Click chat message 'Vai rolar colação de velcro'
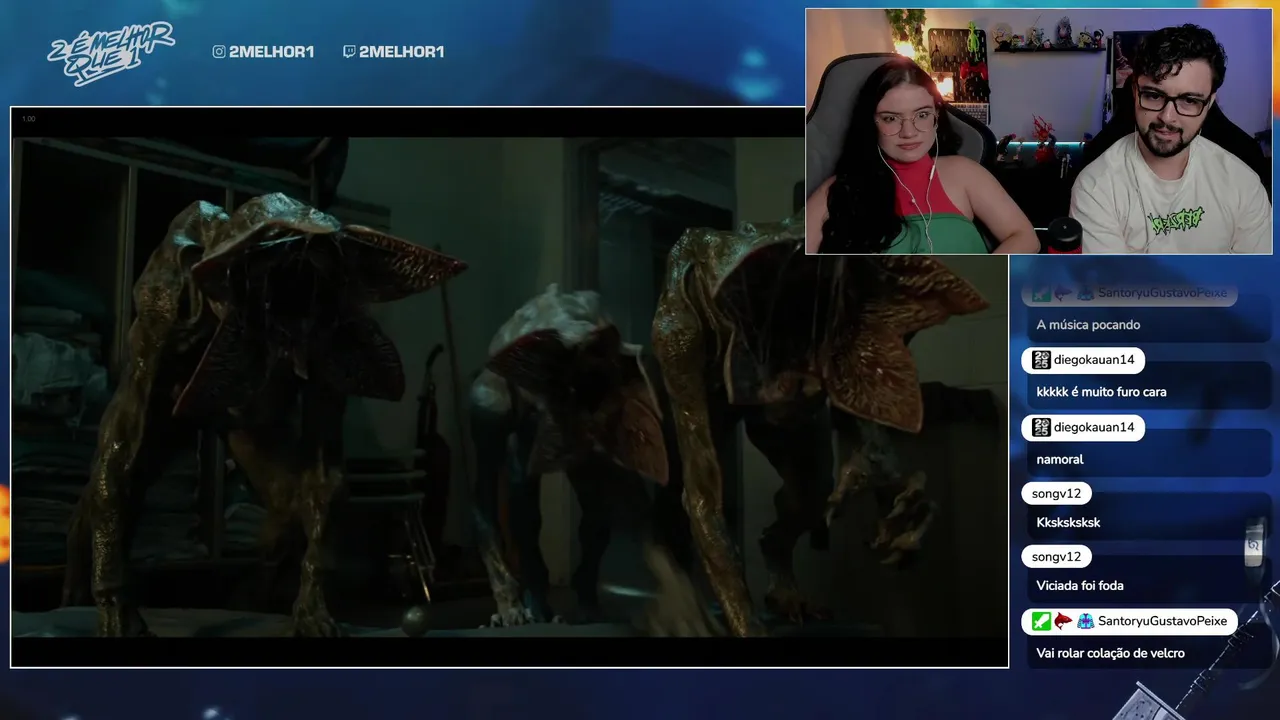The image size is (1280, 720). point(1110,653)
